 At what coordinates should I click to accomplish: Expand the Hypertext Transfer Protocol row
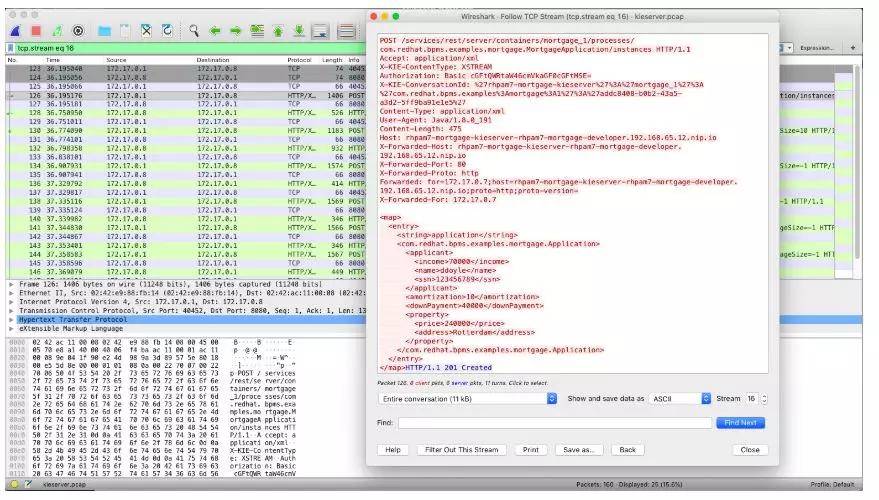(x=11, y=320)
